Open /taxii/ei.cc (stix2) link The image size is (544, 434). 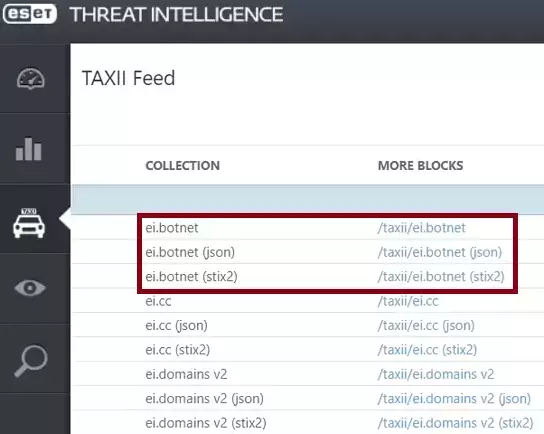(x=427, y=350)
